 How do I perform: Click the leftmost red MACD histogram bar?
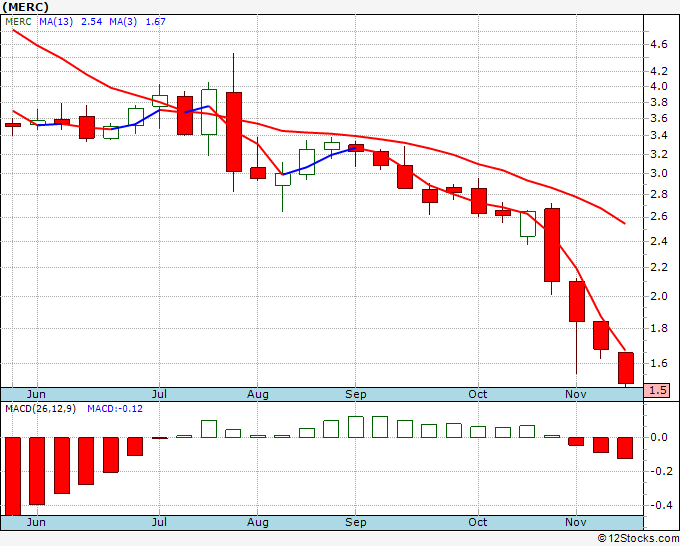(13, 476)
